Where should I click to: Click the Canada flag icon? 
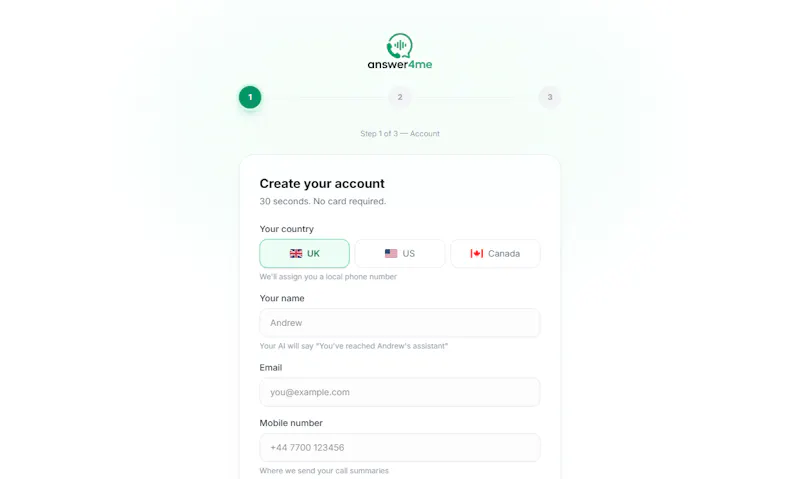point(477,254)
